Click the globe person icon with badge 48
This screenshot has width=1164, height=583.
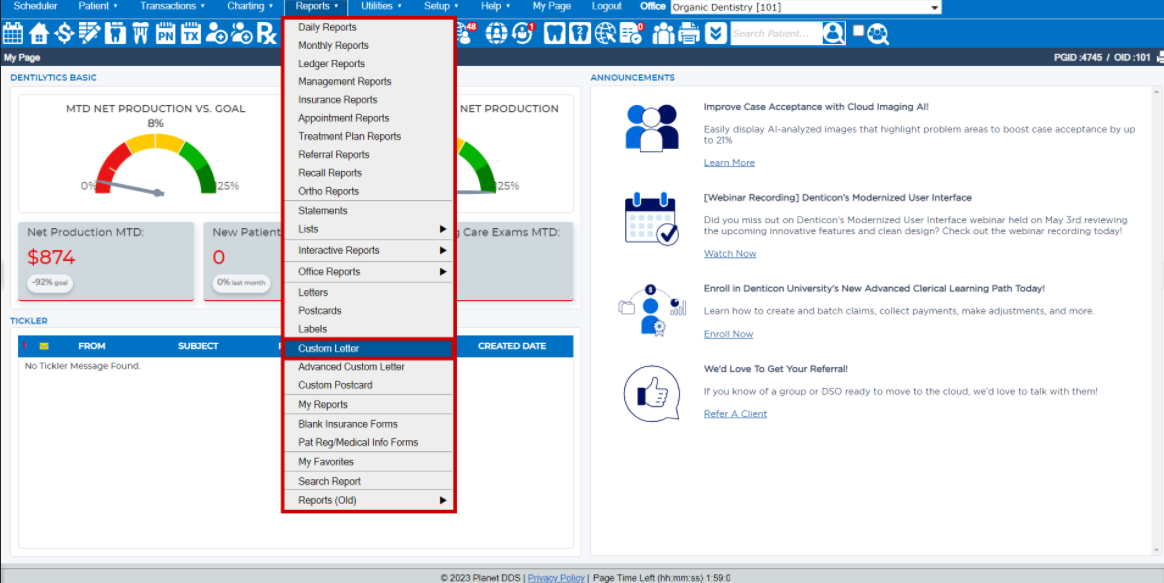point(466,33)
